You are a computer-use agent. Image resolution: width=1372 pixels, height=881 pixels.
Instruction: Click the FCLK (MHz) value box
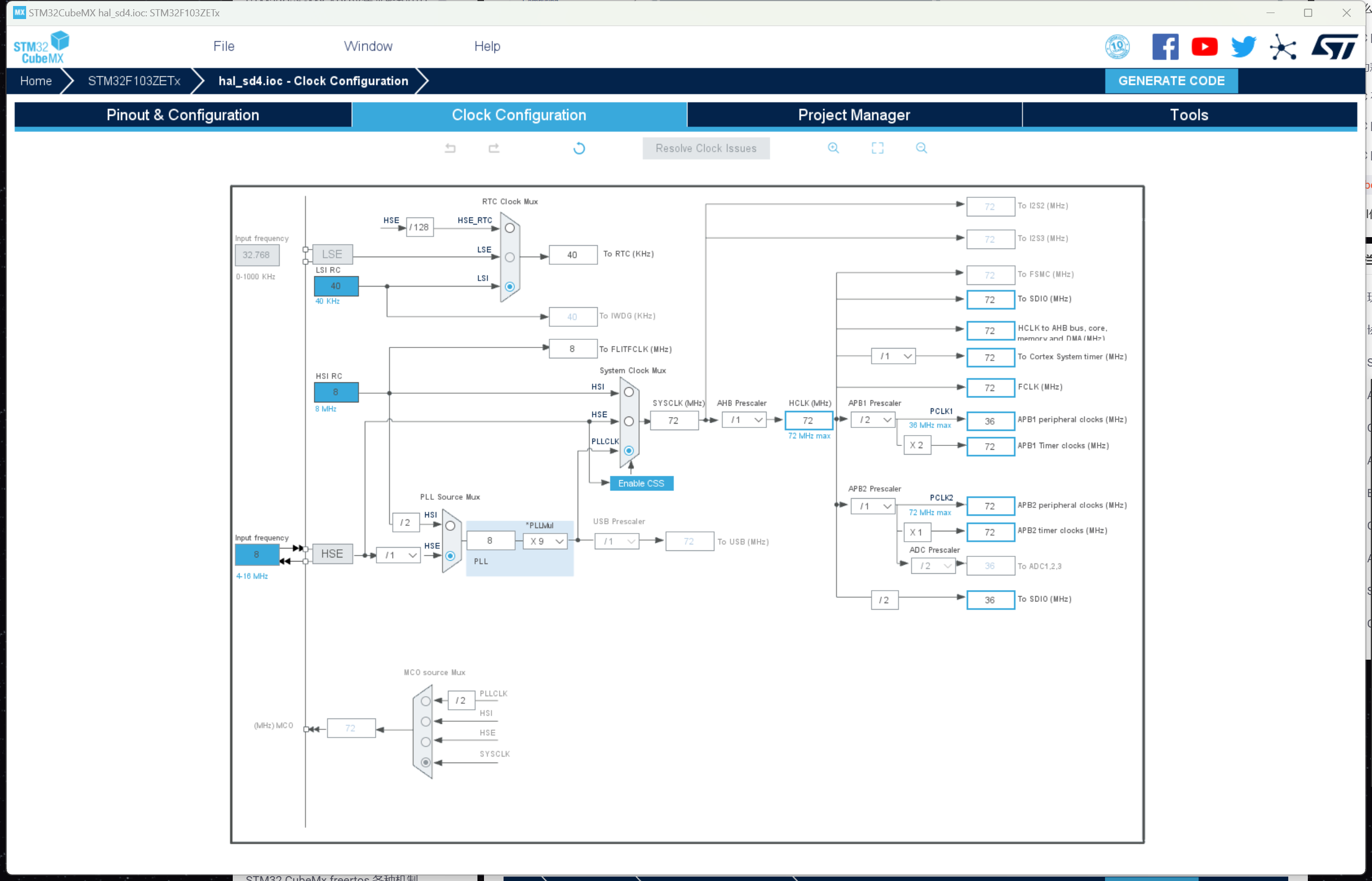pyautogui.click(x=991, y=388)
